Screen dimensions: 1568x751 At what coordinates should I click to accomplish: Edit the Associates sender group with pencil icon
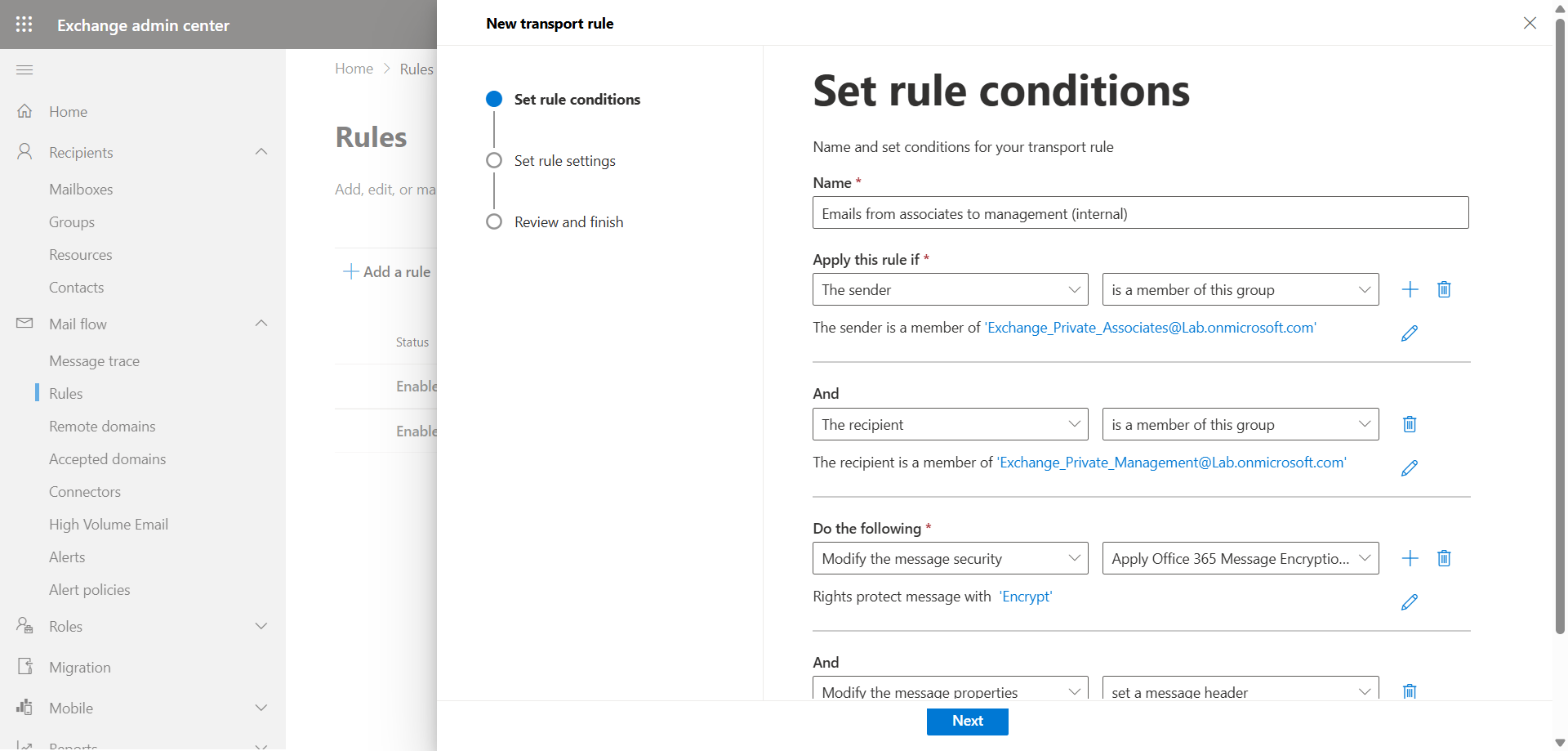coord(1410,333)
